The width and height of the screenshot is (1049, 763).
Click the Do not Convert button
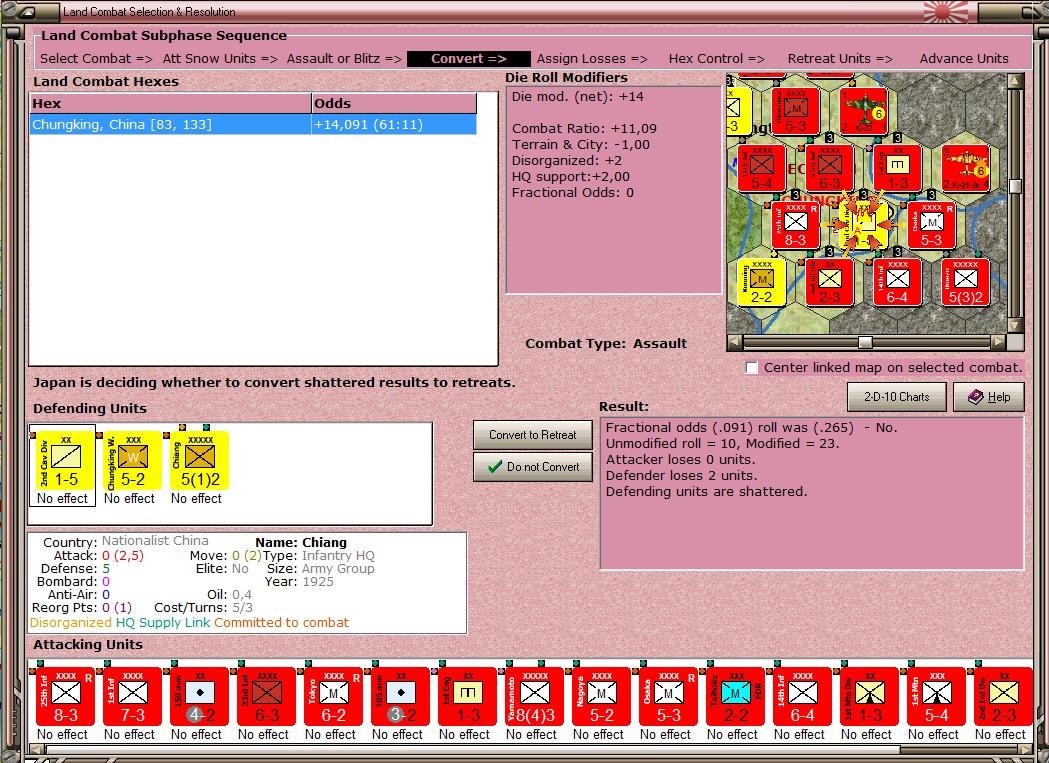(533, 467)
